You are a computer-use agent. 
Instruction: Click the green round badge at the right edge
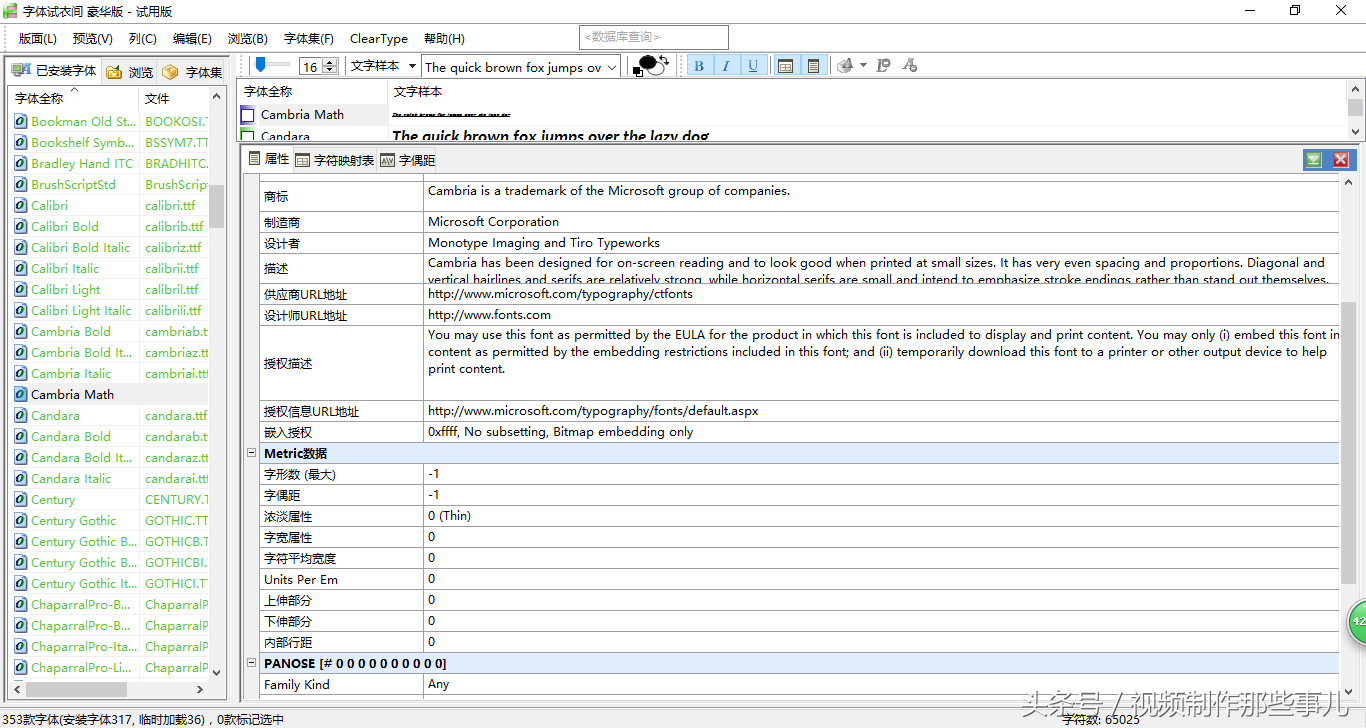point(1357,621)
